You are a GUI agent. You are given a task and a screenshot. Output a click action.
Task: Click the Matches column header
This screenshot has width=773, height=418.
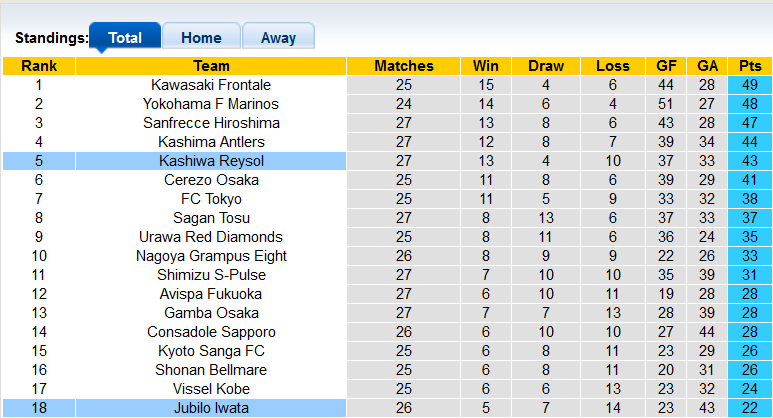[x=404, y=66]
